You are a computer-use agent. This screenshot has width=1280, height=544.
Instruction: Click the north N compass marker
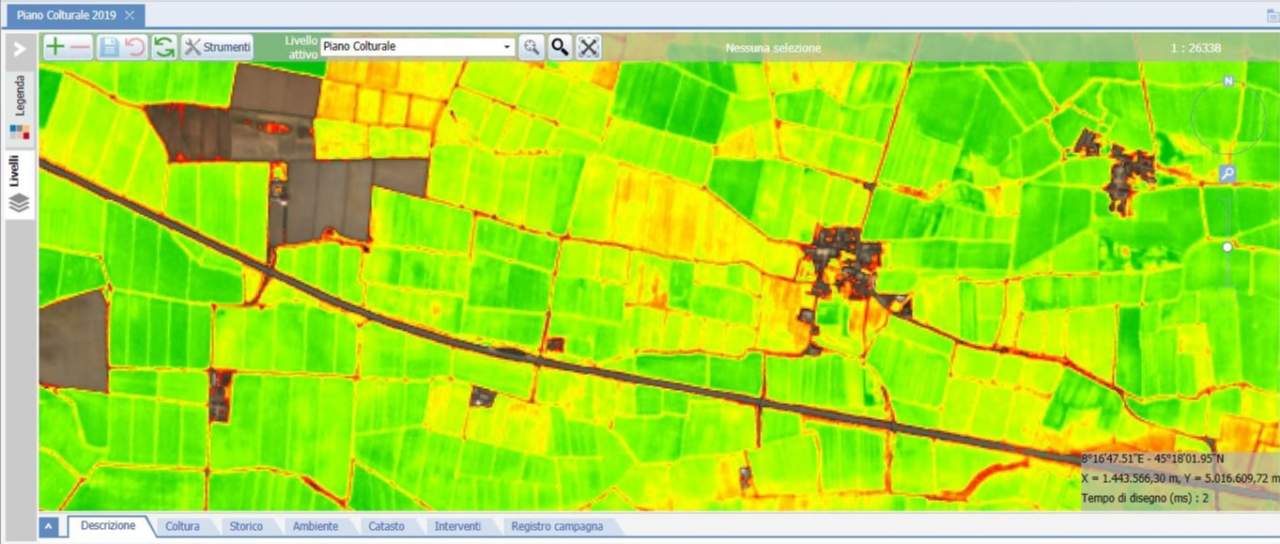point(1228,81)
